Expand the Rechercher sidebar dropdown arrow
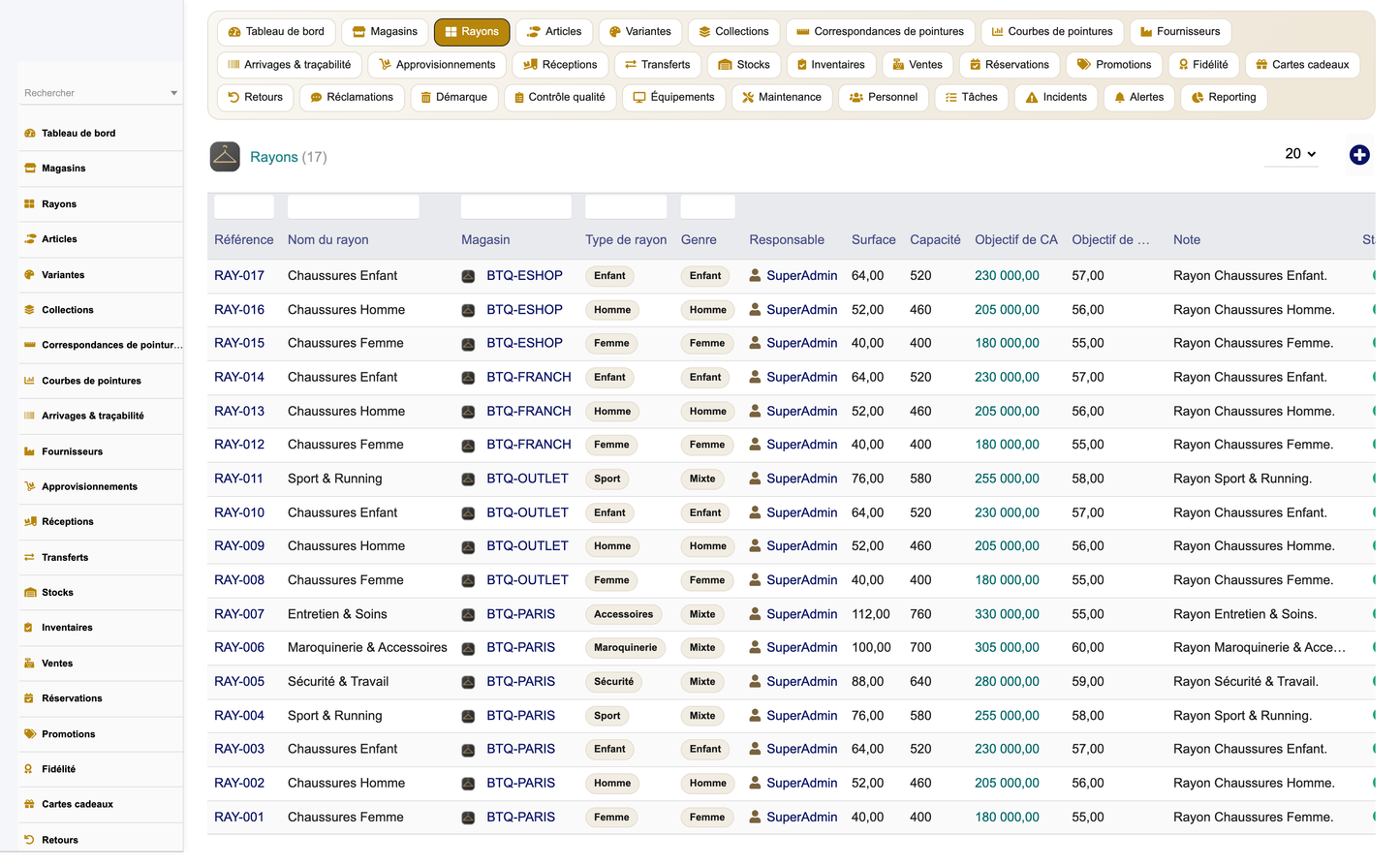The image size is (1400, 866). (173, 93)
